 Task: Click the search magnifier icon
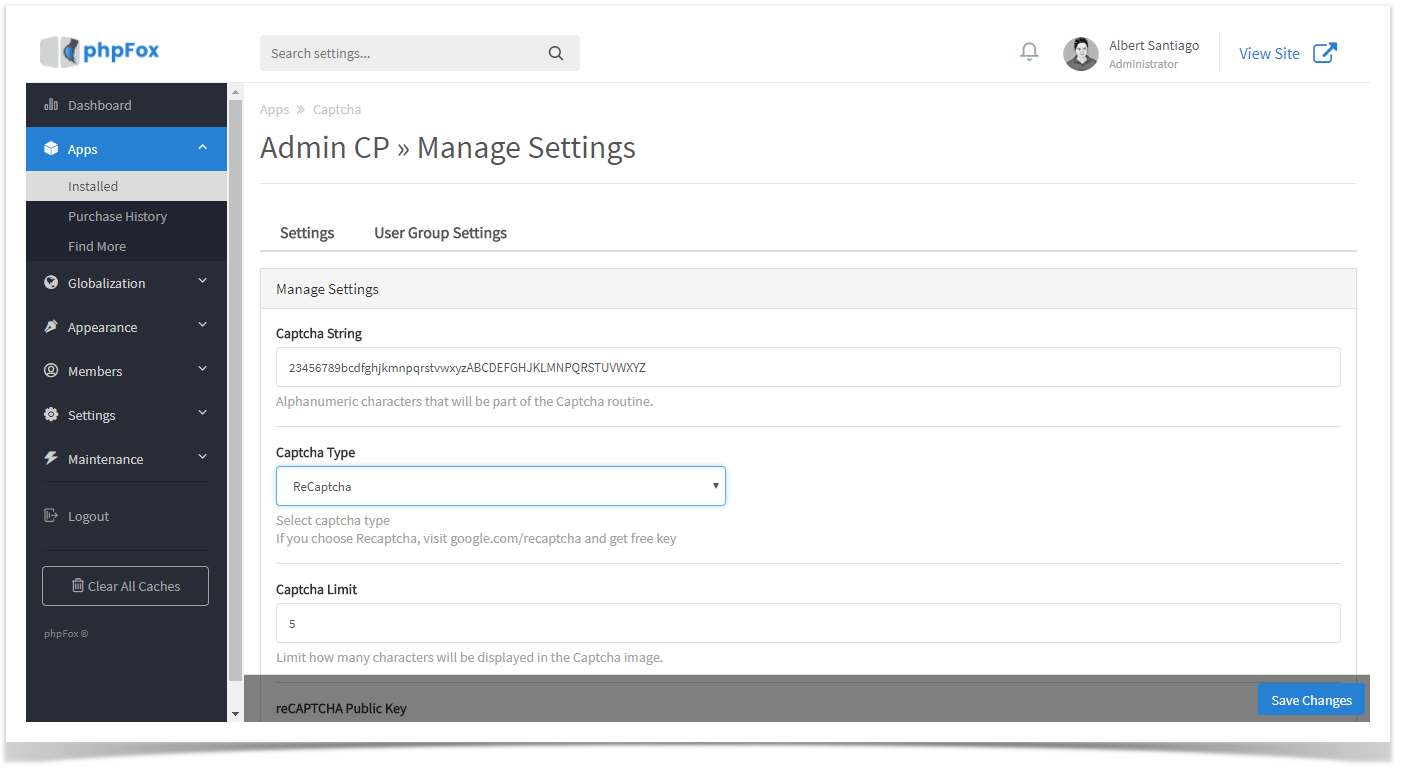coord(556,54)
